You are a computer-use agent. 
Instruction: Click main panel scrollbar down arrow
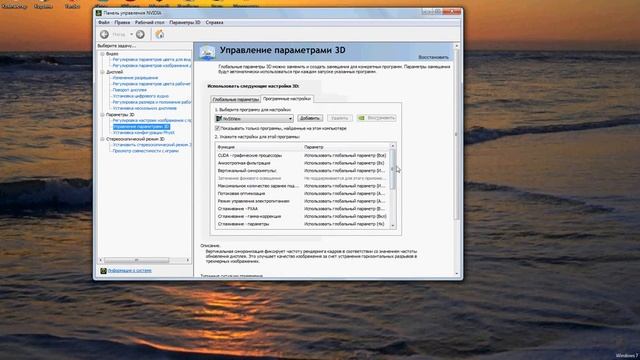point(457,274)
